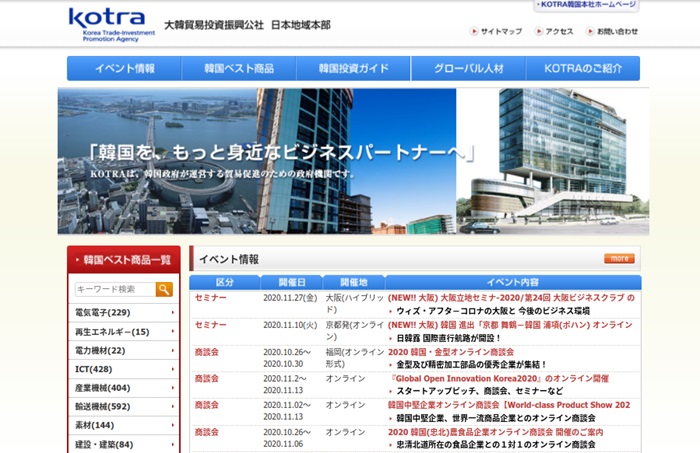The width and height of the screenshot is (700, 453).
Task: Click the 金型及び精密加工部品の優秀企業が集結 subtitle
Action: [471, 365]
